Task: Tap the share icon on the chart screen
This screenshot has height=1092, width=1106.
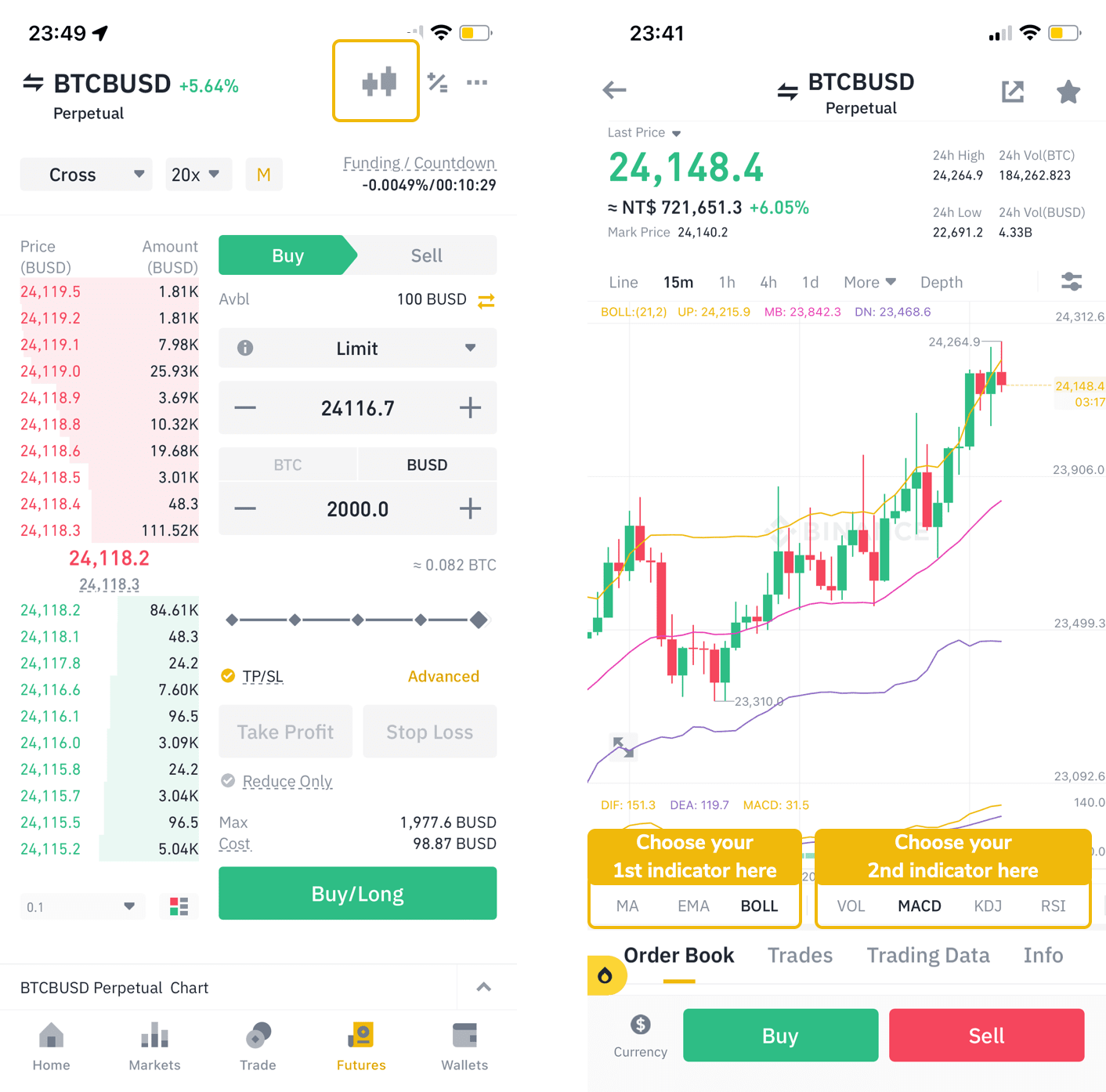Action: tap(1013, 92)
